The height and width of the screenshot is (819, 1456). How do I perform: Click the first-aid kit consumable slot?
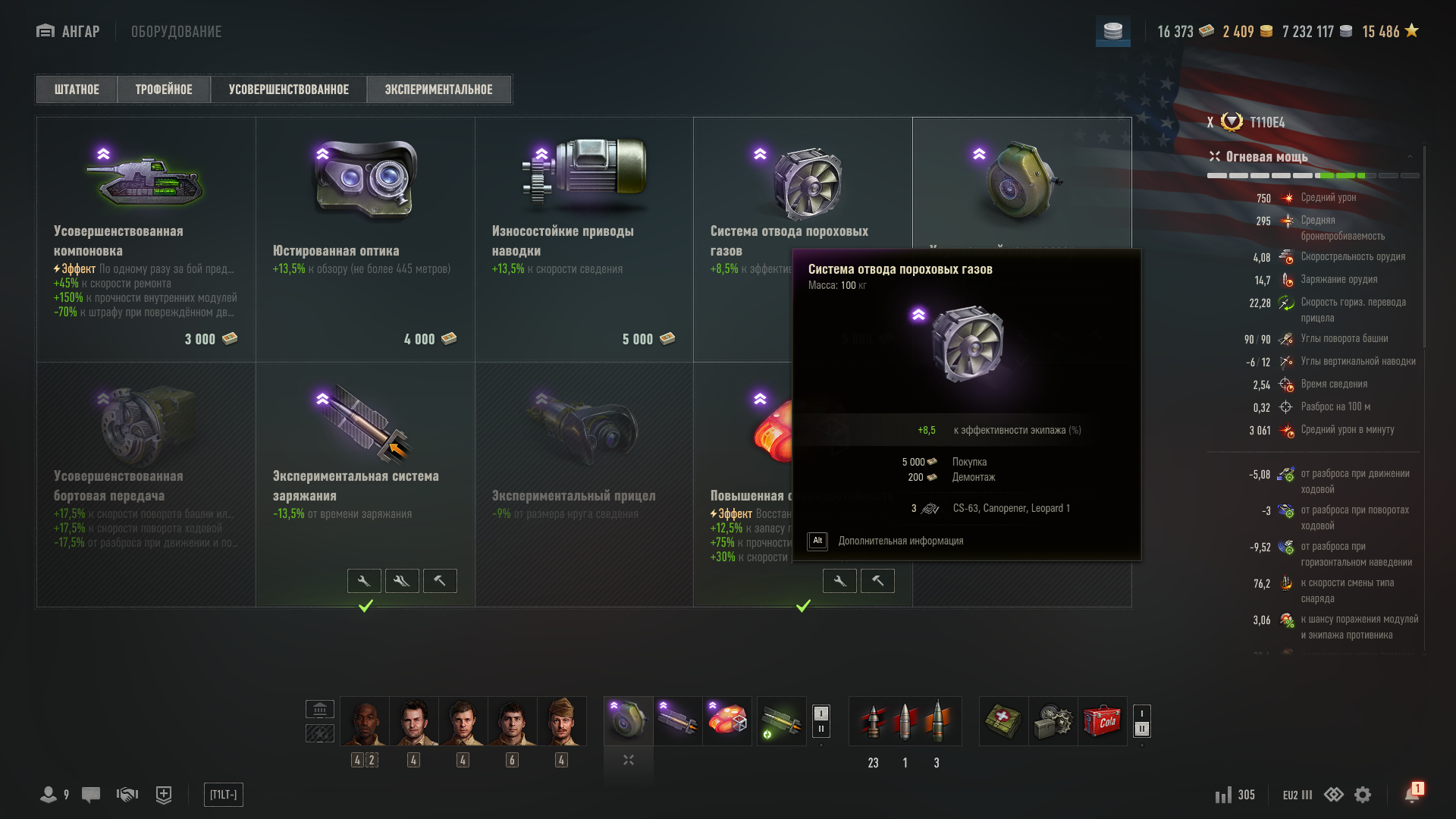1003,721
